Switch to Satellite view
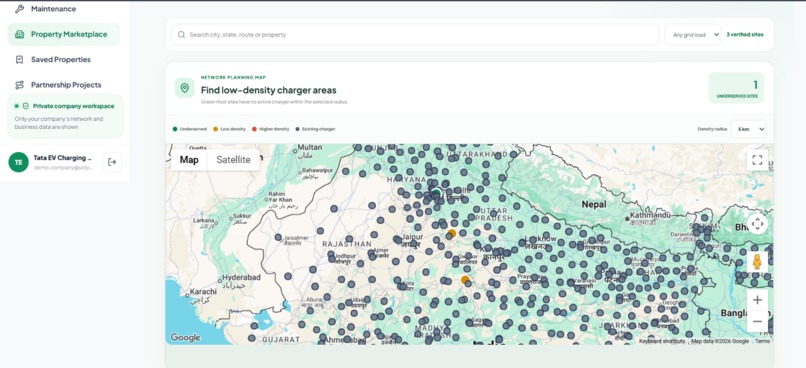The height and width of the screenshot is (368, 806). [233, 160]
